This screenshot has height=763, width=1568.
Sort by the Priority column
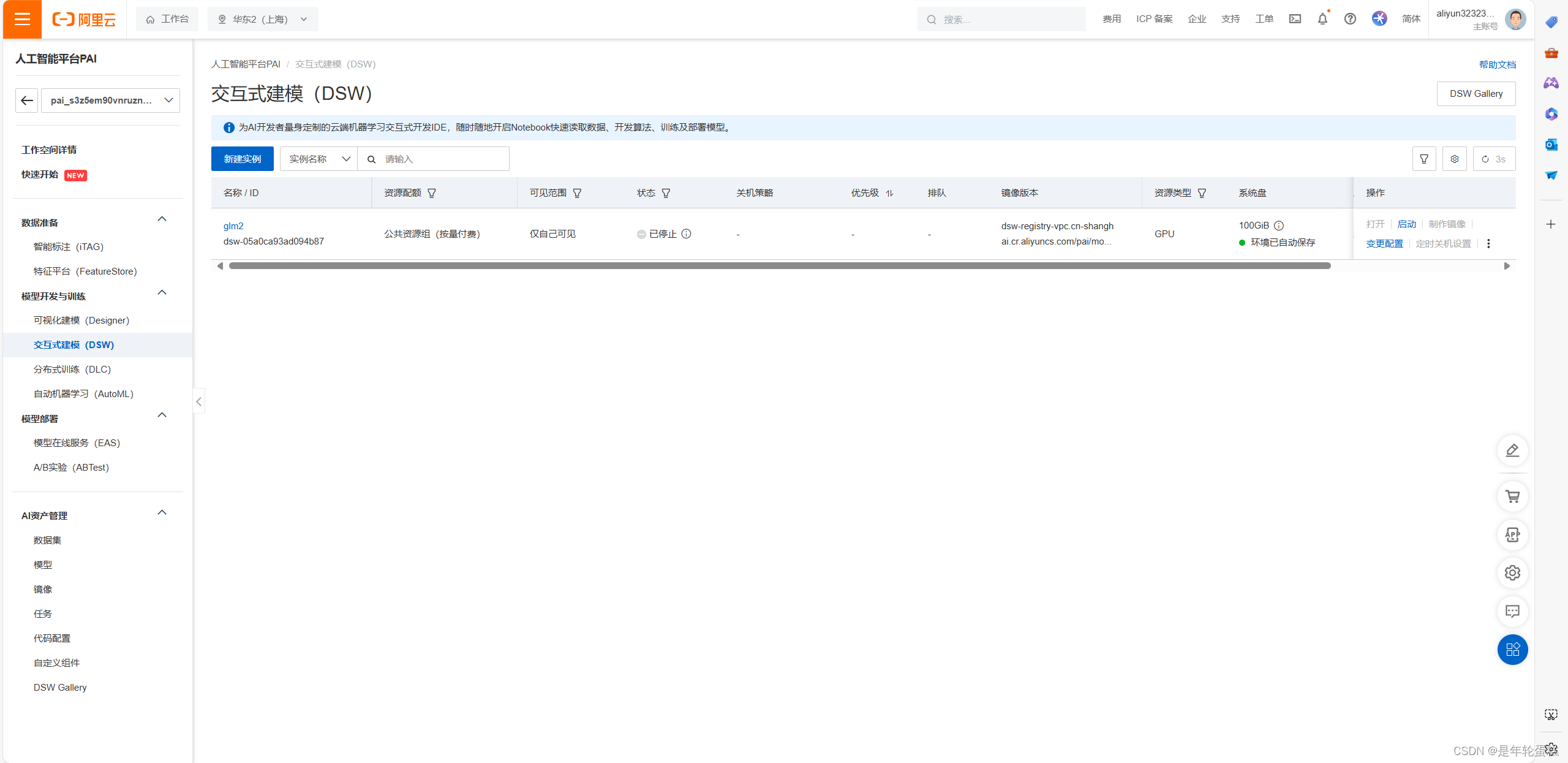click(x=889, y=193)
